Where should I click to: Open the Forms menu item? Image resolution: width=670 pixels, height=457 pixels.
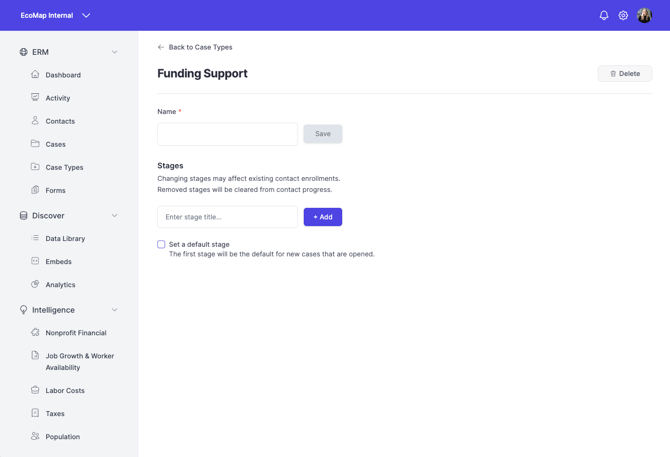pyautogui.click(x=56, y=190)
